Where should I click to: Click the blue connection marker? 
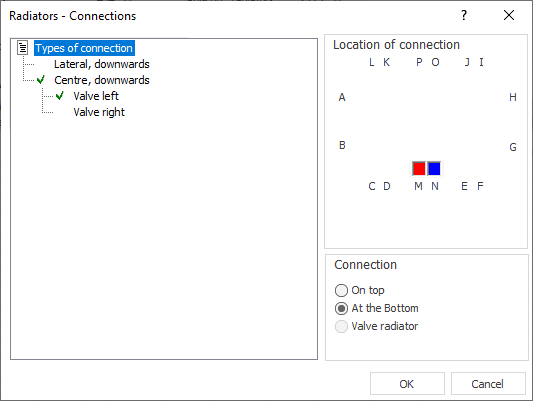(x=434, y=169)
